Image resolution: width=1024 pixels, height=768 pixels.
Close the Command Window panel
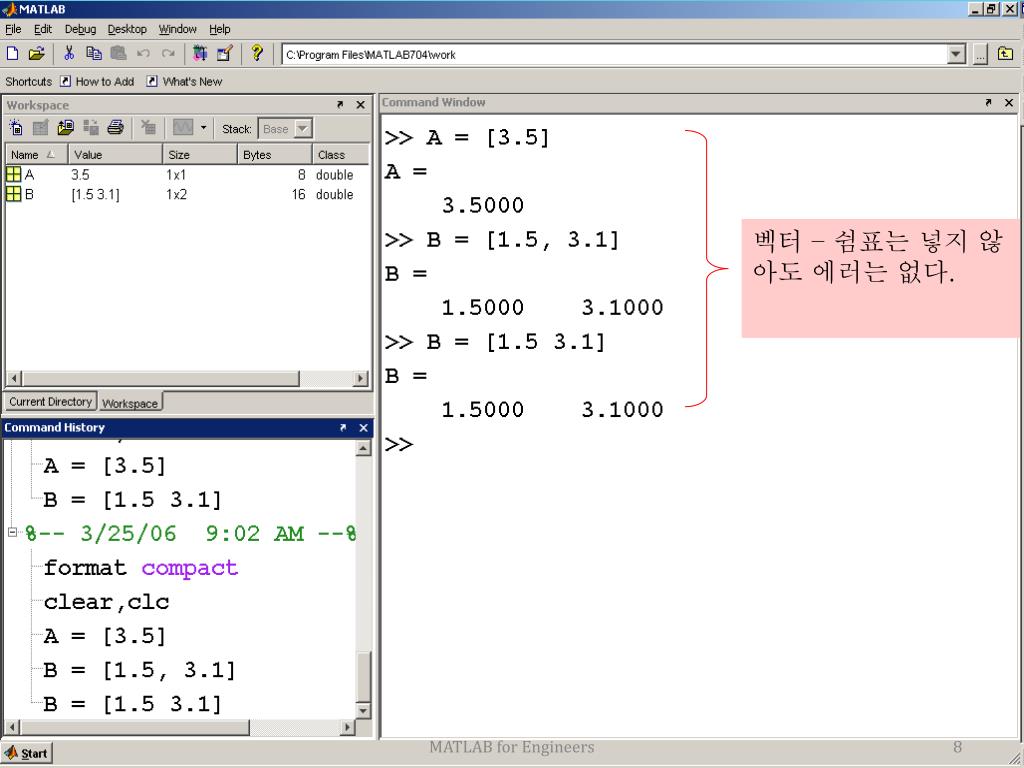point(1009,103)
